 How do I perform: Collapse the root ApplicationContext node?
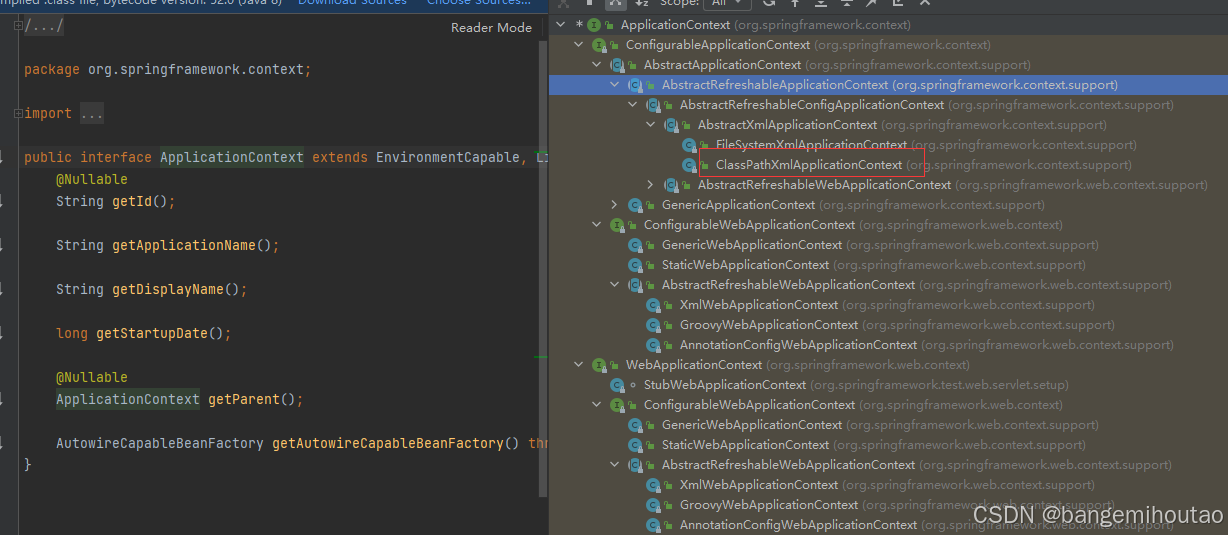pyautogui.click(x=561, y=24)
